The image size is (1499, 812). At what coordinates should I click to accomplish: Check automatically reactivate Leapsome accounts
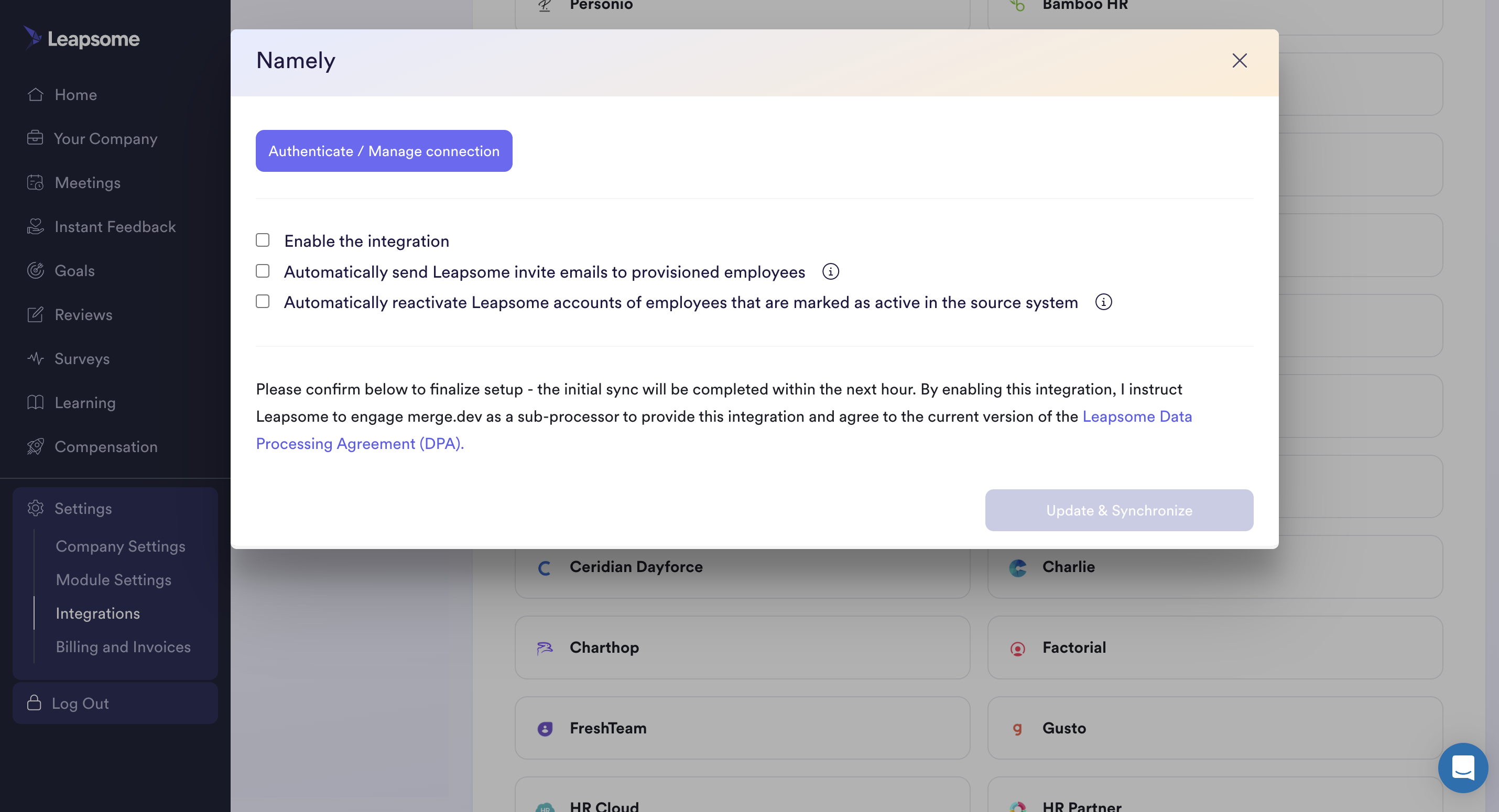[263, 301]
